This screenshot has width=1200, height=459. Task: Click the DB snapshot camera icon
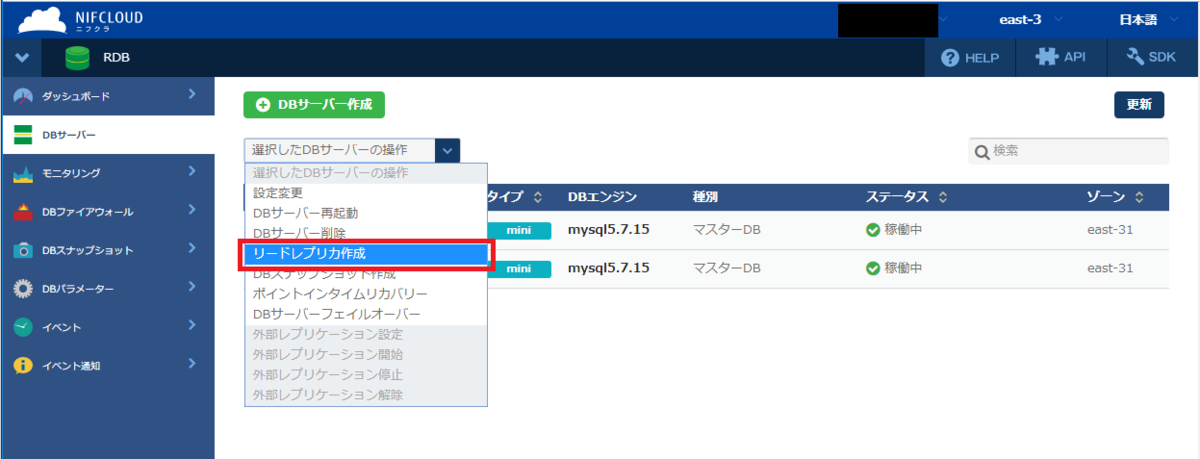24,250
